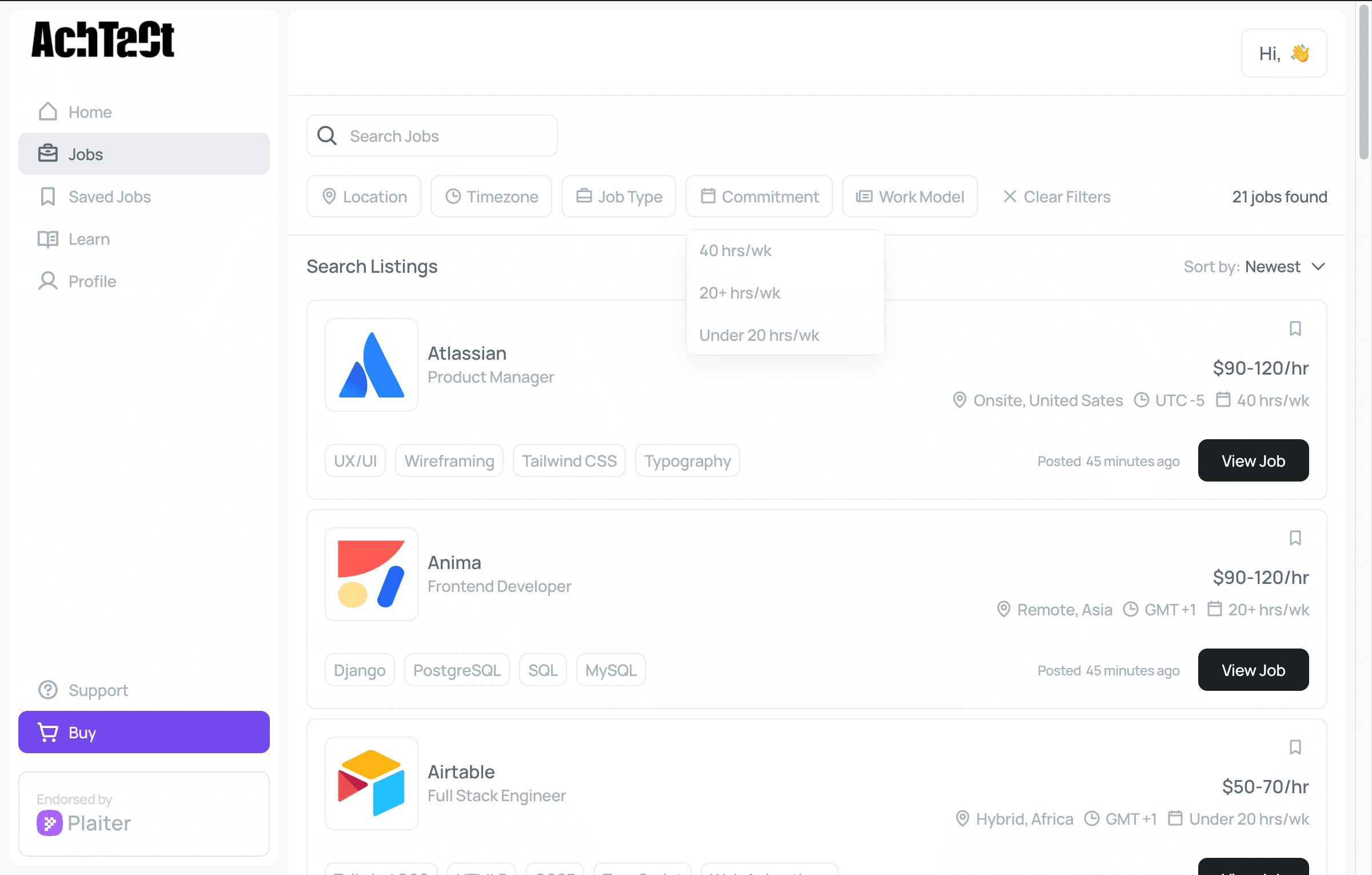
Task: Select the clock icon on Timezone filter
Action: coord(453,196)
